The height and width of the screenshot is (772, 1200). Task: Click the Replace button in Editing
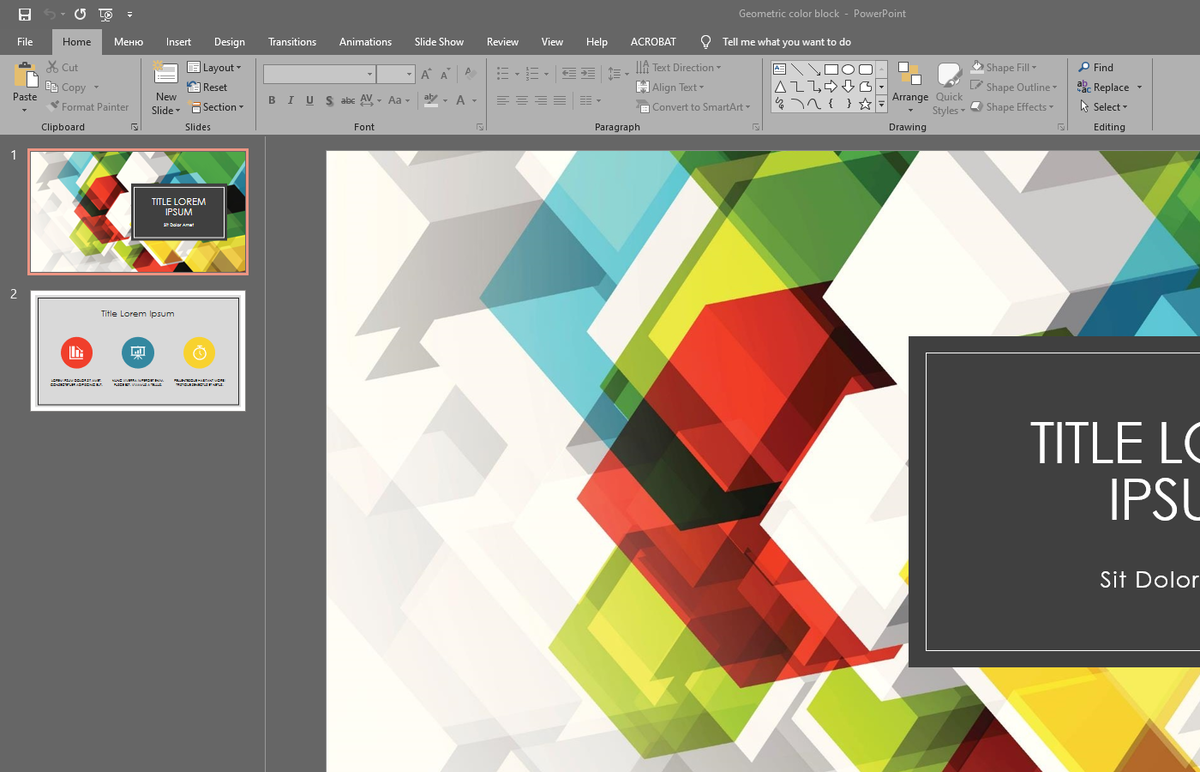click(1110, 87)
